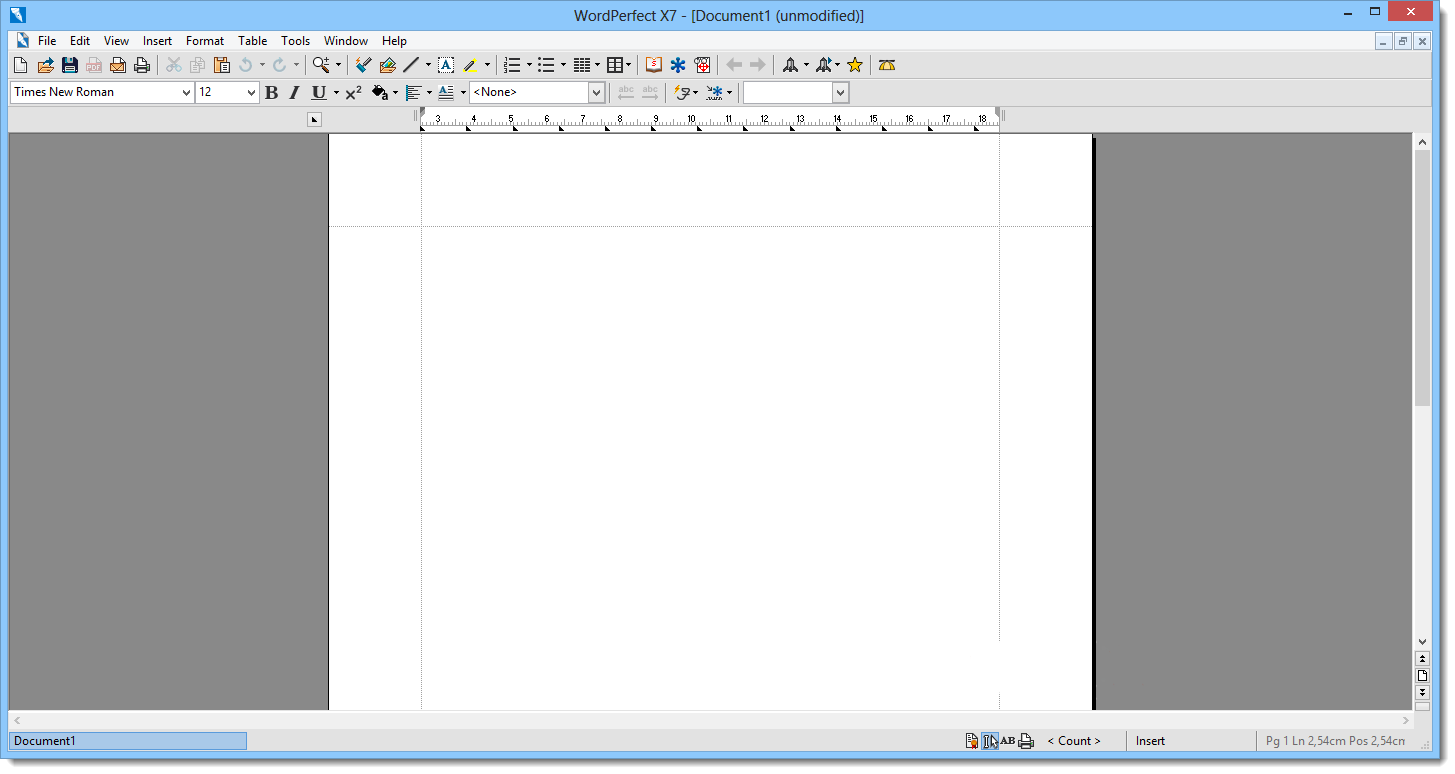The width and height of the screenshot is (1455, 774).
Task: Insert clipart picture icon
Action: (387, 65)
